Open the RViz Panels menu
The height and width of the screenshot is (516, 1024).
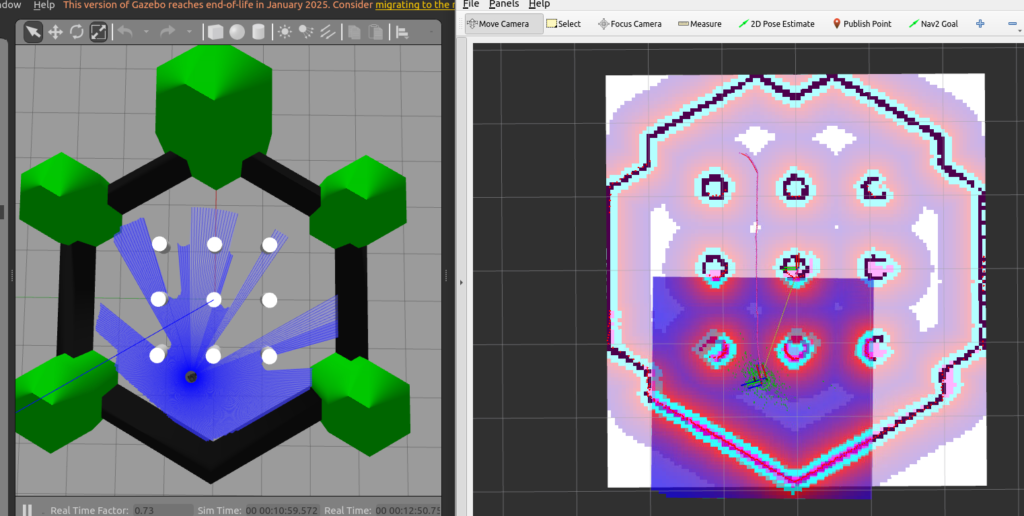(x=504, y=4)
